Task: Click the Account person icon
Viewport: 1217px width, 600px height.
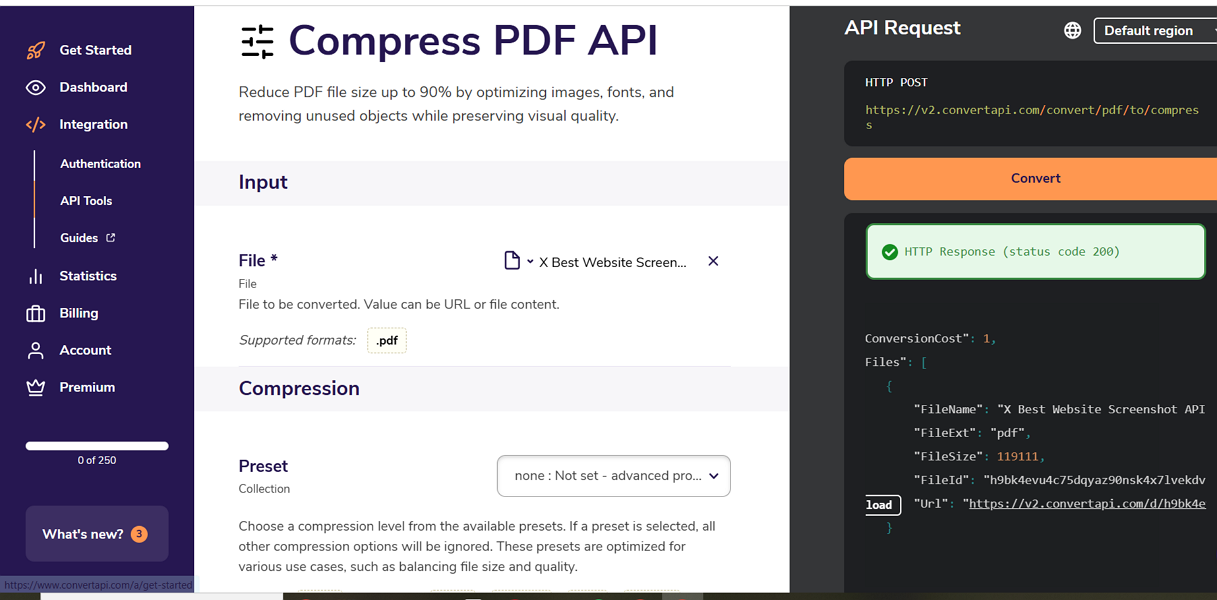Action: point(36,351)
